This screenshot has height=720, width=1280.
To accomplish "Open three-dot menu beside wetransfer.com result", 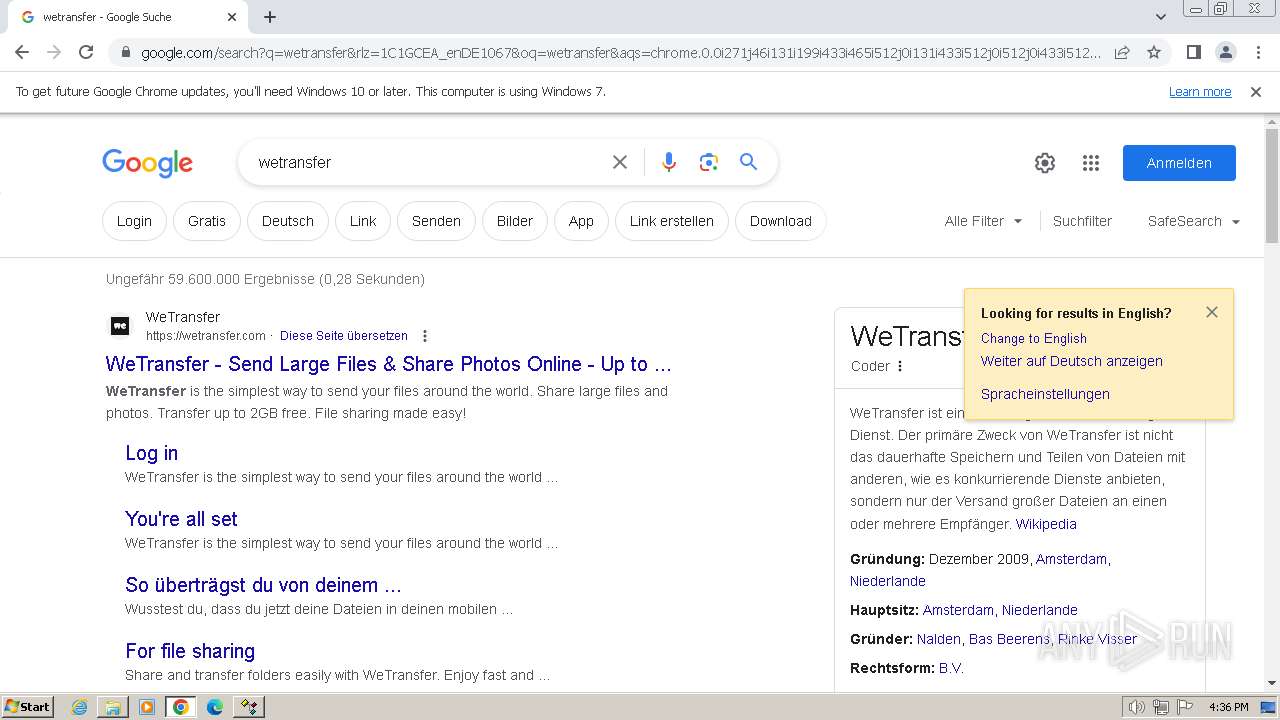I will (x=425, y=336).
